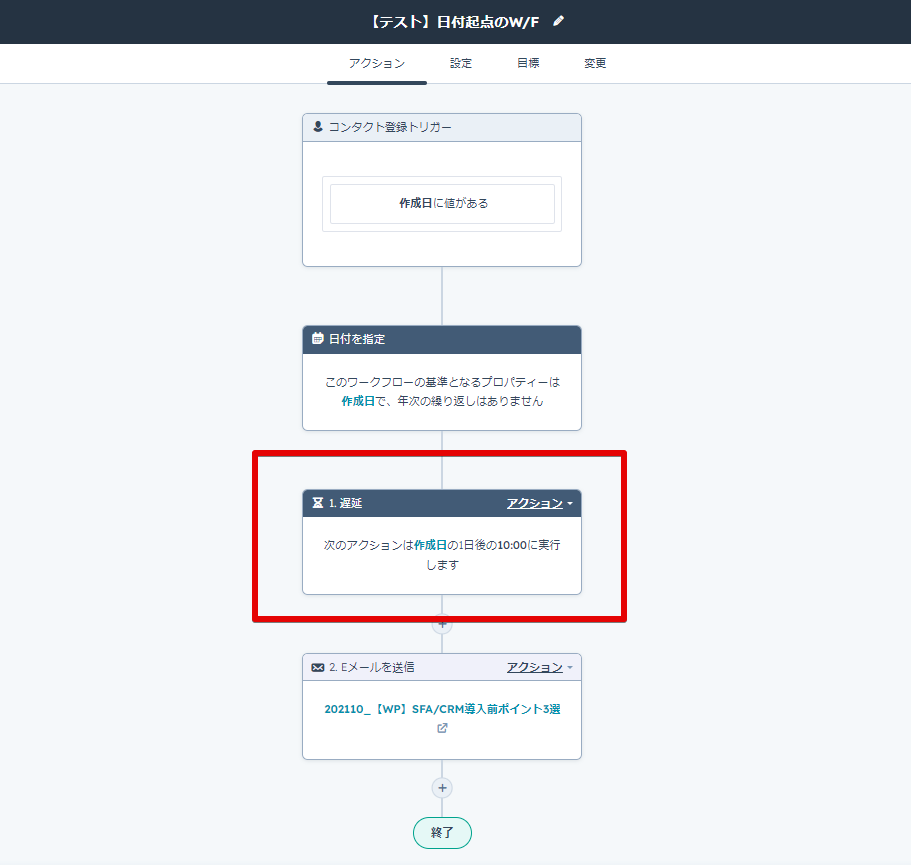The height and width of the screenshot is (865, 911).
Task: Open アクション dropdown on the 遅延 card
Action: pyautogui.click(x=539, y=503)
